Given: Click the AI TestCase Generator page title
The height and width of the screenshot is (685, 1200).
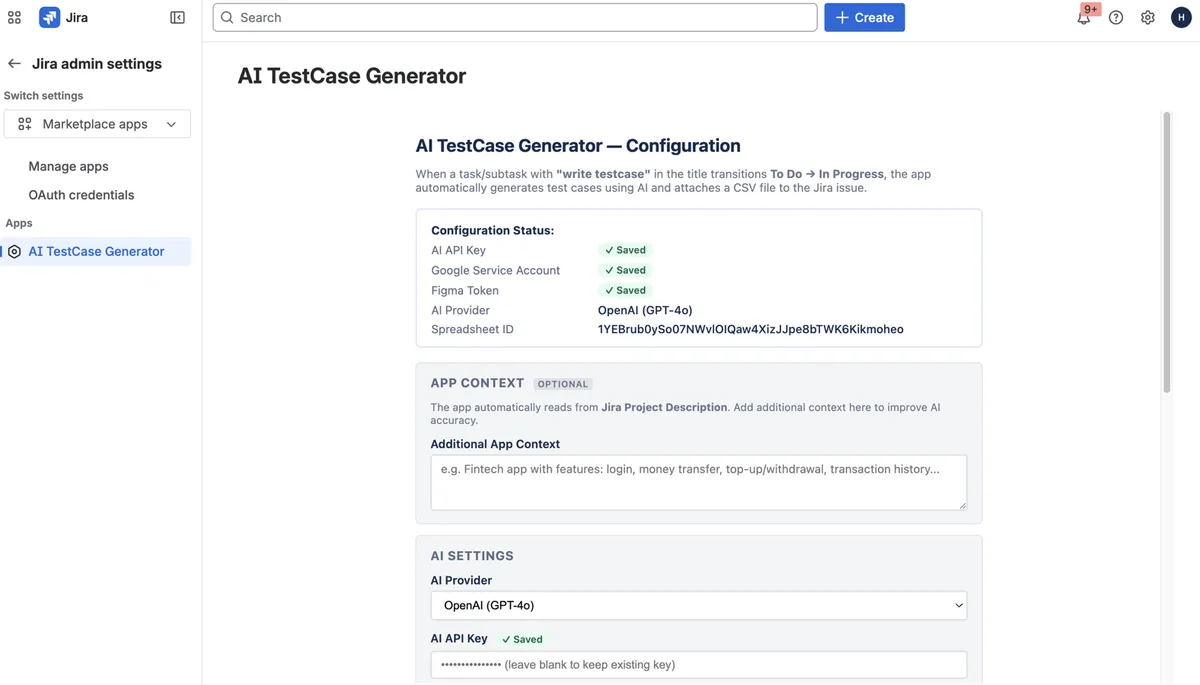Looking at the screenshot, I should (x=352, y=76).
